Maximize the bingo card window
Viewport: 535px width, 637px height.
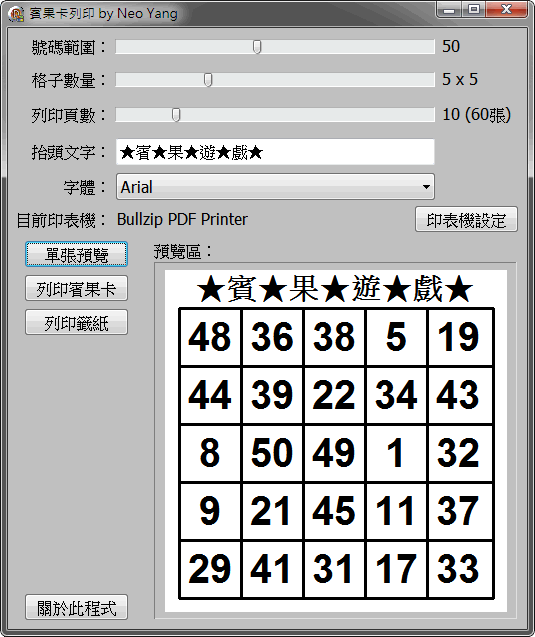point(474,10)
